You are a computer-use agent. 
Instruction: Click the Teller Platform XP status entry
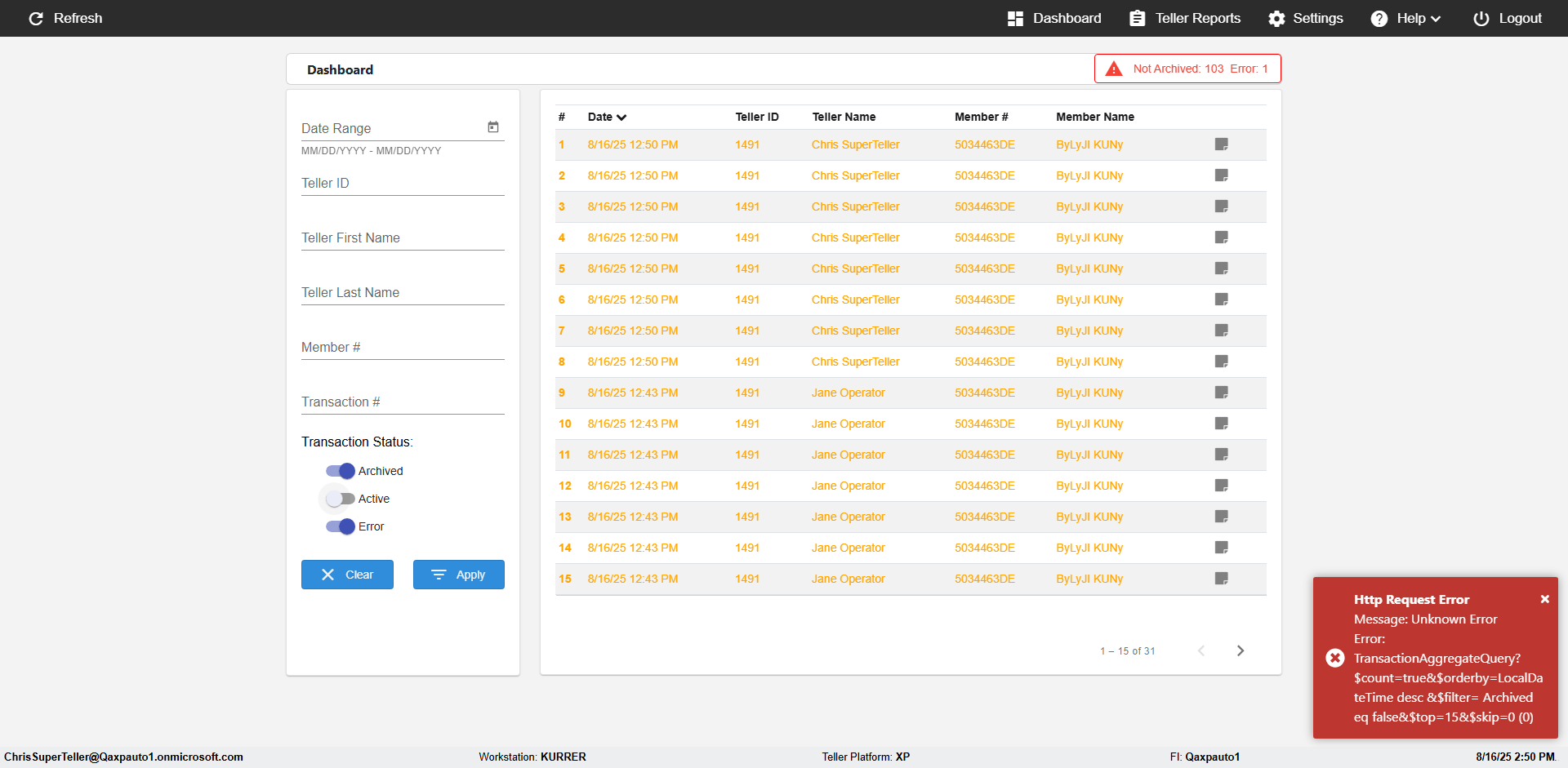click(x=866, y=757)
